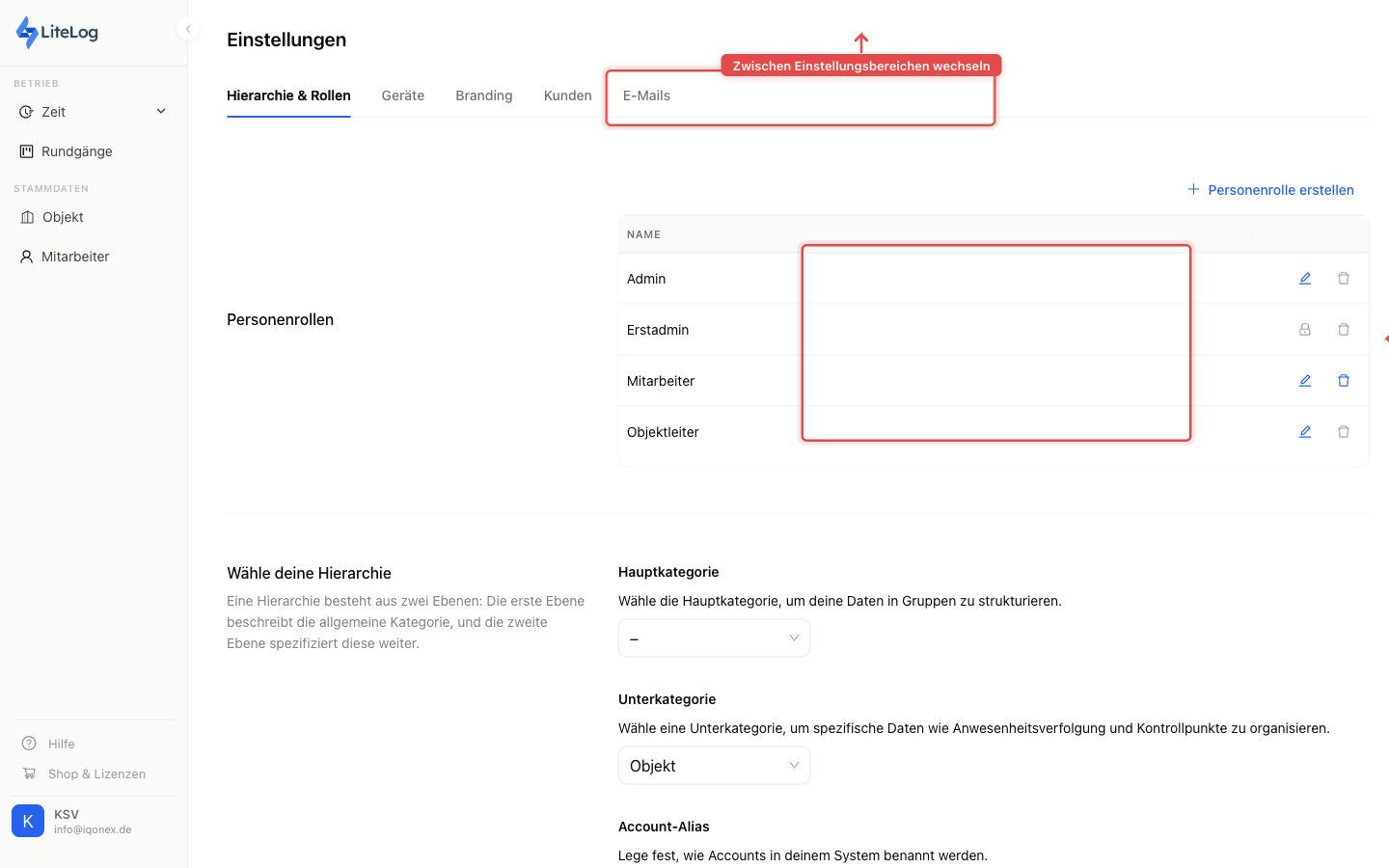This screenshot has width=1389, height=868.
Task: Edit the Mitarbeiter role with pencil icon
Action: tap(1305, 381)
